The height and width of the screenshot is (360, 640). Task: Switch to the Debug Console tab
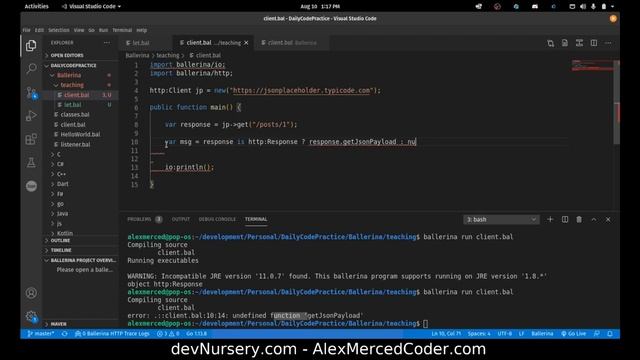click(x=217, y=220)
